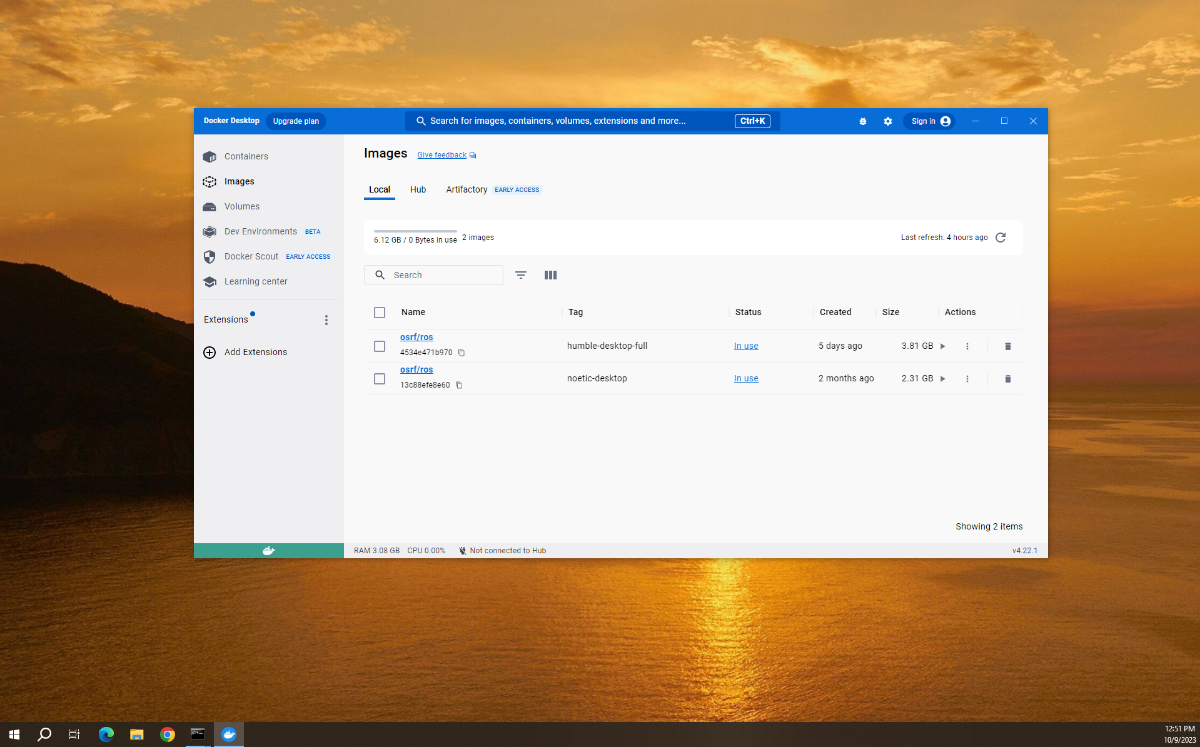Click the version v4.22.1 label

pyautogui.click(x=1025, y=551)
